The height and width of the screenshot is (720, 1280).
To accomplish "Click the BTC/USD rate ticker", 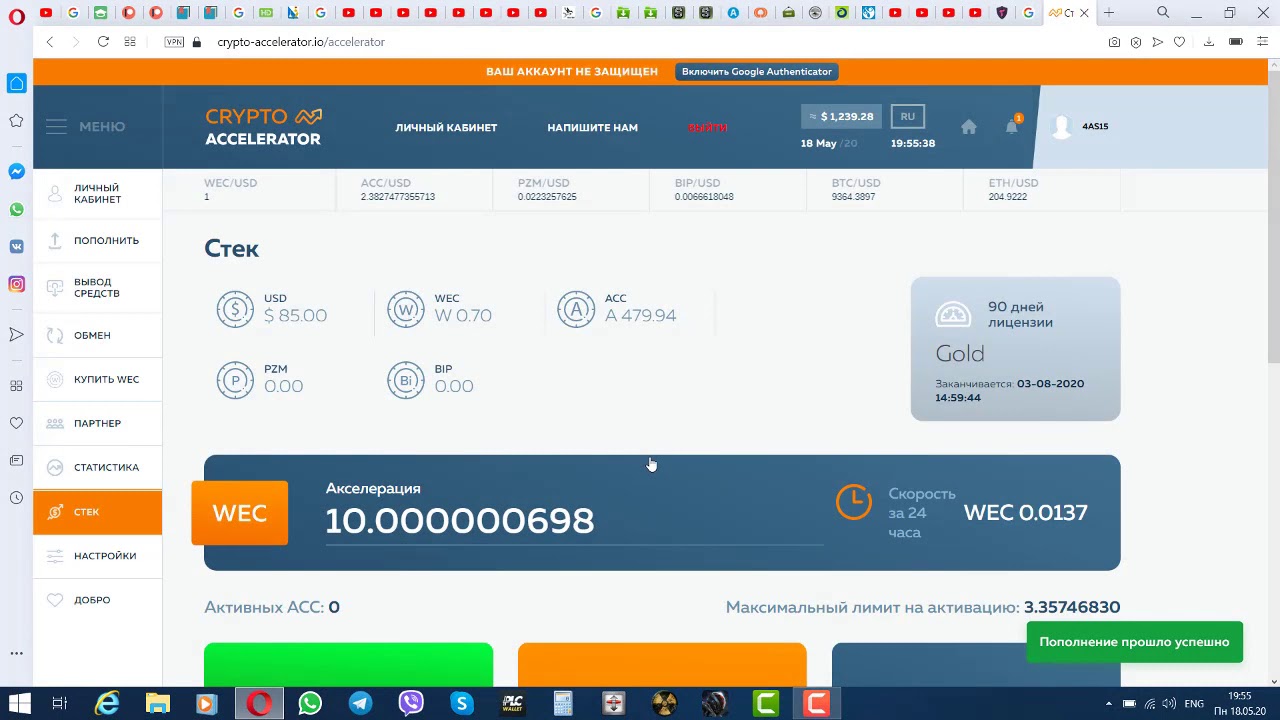I will 884,190.
